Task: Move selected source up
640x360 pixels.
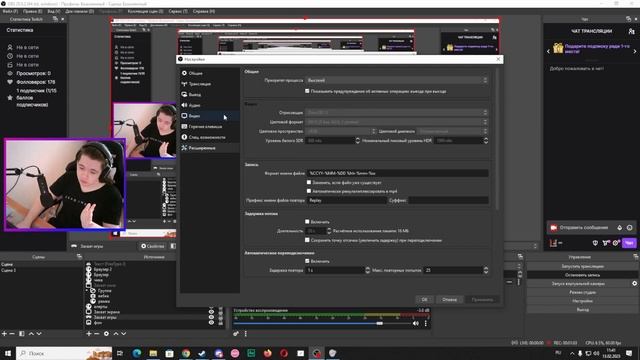Action: coord(116,333)
